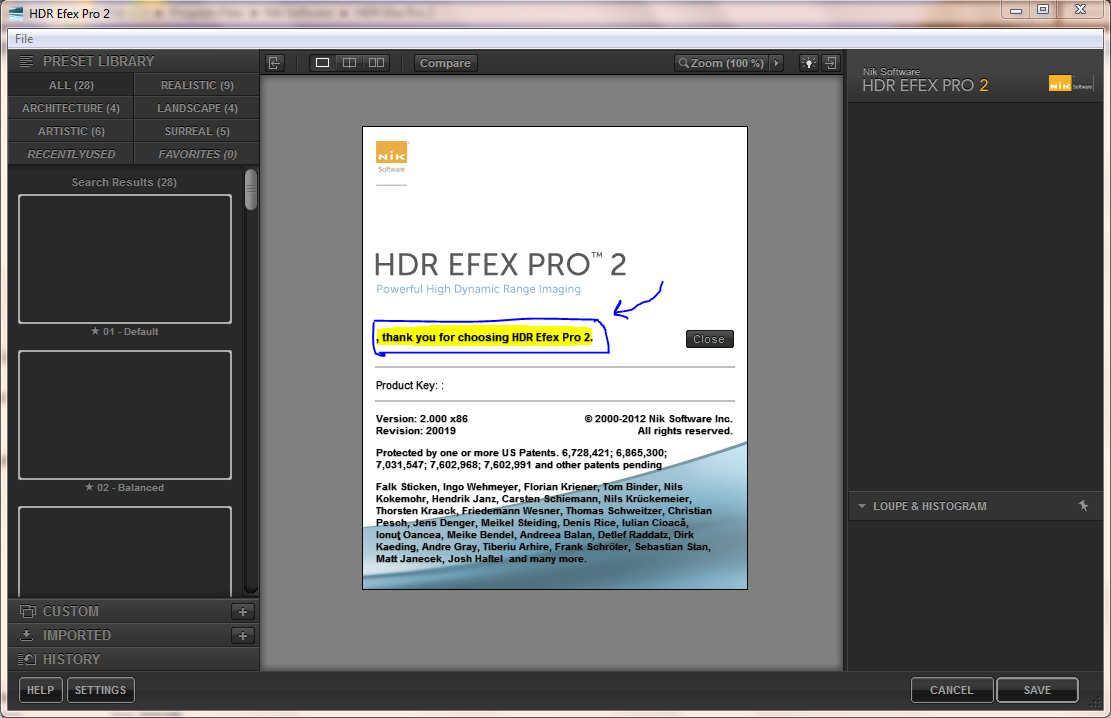The width and height of the screenshot is (1111, 718).
Task: Expand the HISTORY section
Action: click(x=133, y=659)
